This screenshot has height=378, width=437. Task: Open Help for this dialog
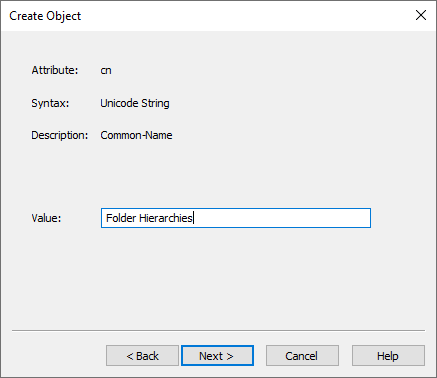click(x=388, y=356)
